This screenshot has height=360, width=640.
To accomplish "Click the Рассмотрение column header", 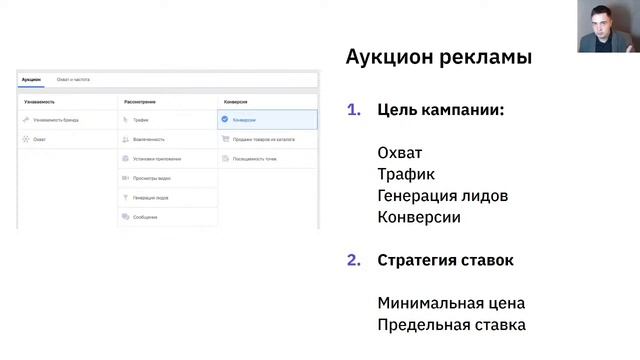I will click(x=140, y=102).
